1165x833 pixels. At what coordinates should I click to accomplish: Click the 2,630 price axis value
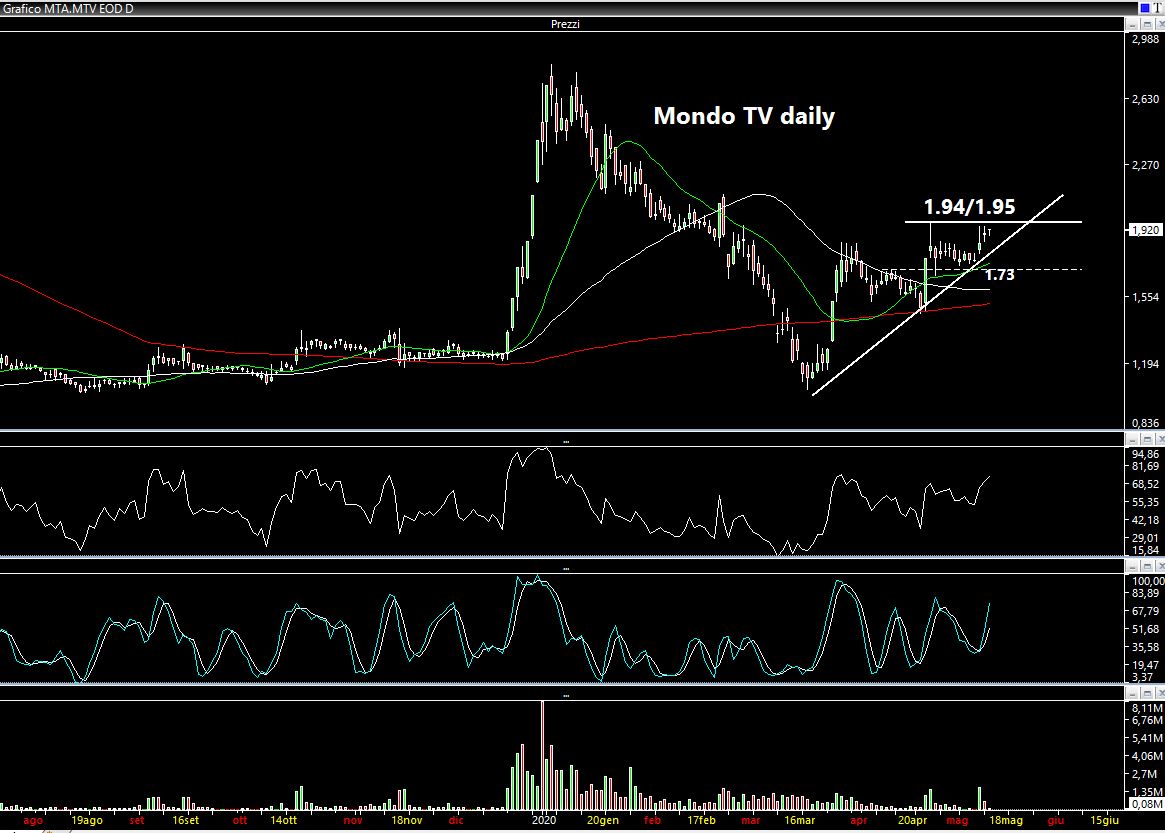pyautogui.click(x=1145, y=99)
